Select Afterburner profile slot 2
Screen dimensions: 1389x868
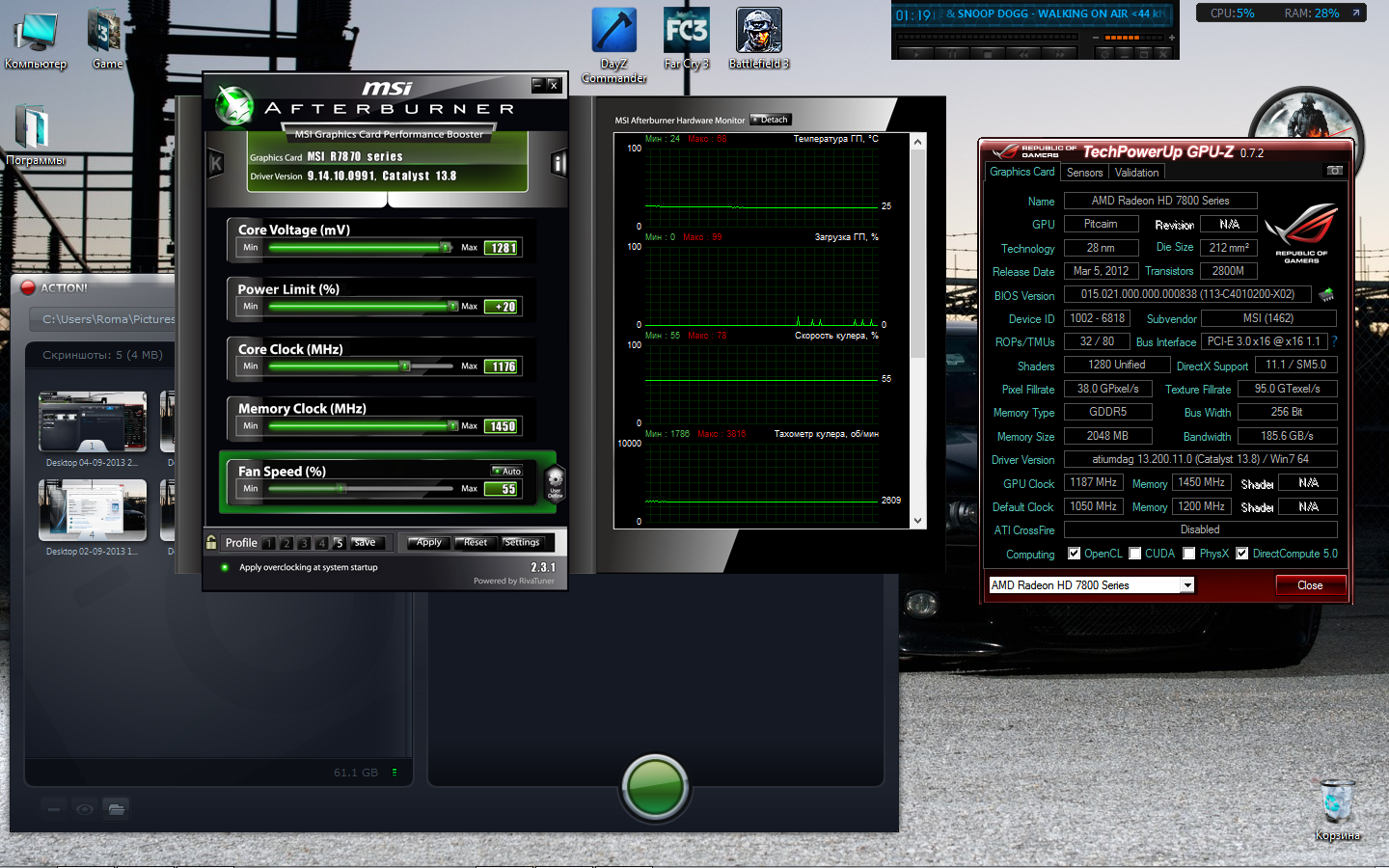(286, 543)
